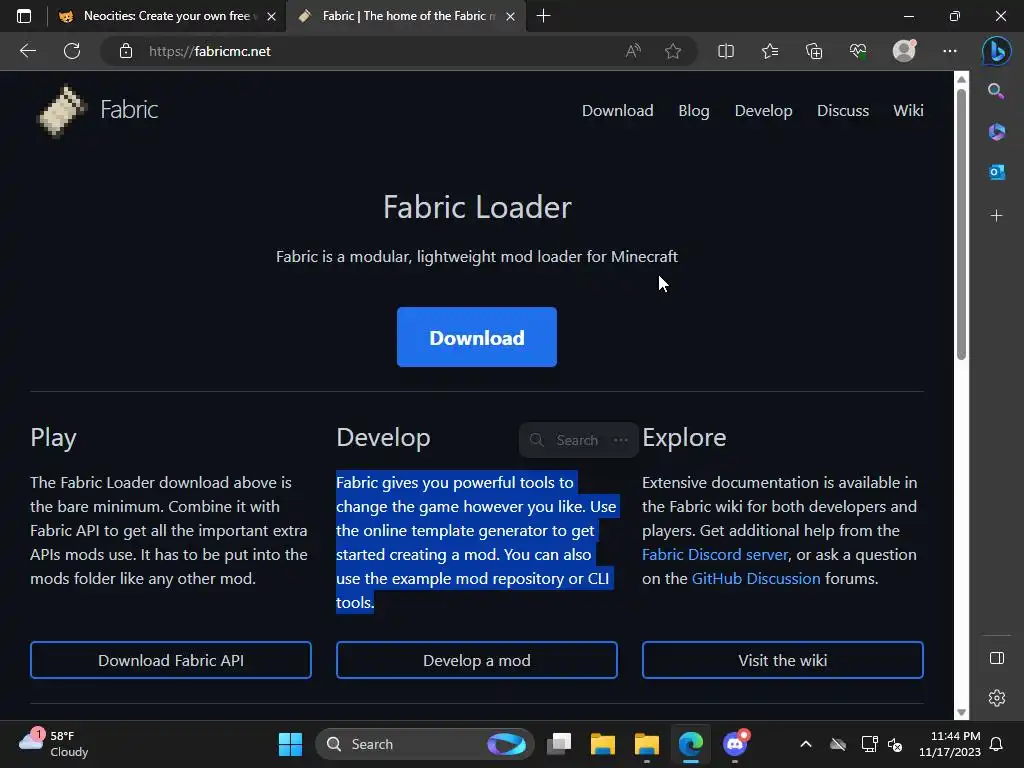This screenshot has width=1024, height=768.
Task: Open the first File Explorer taskbar icon
Action: [602, 744]
